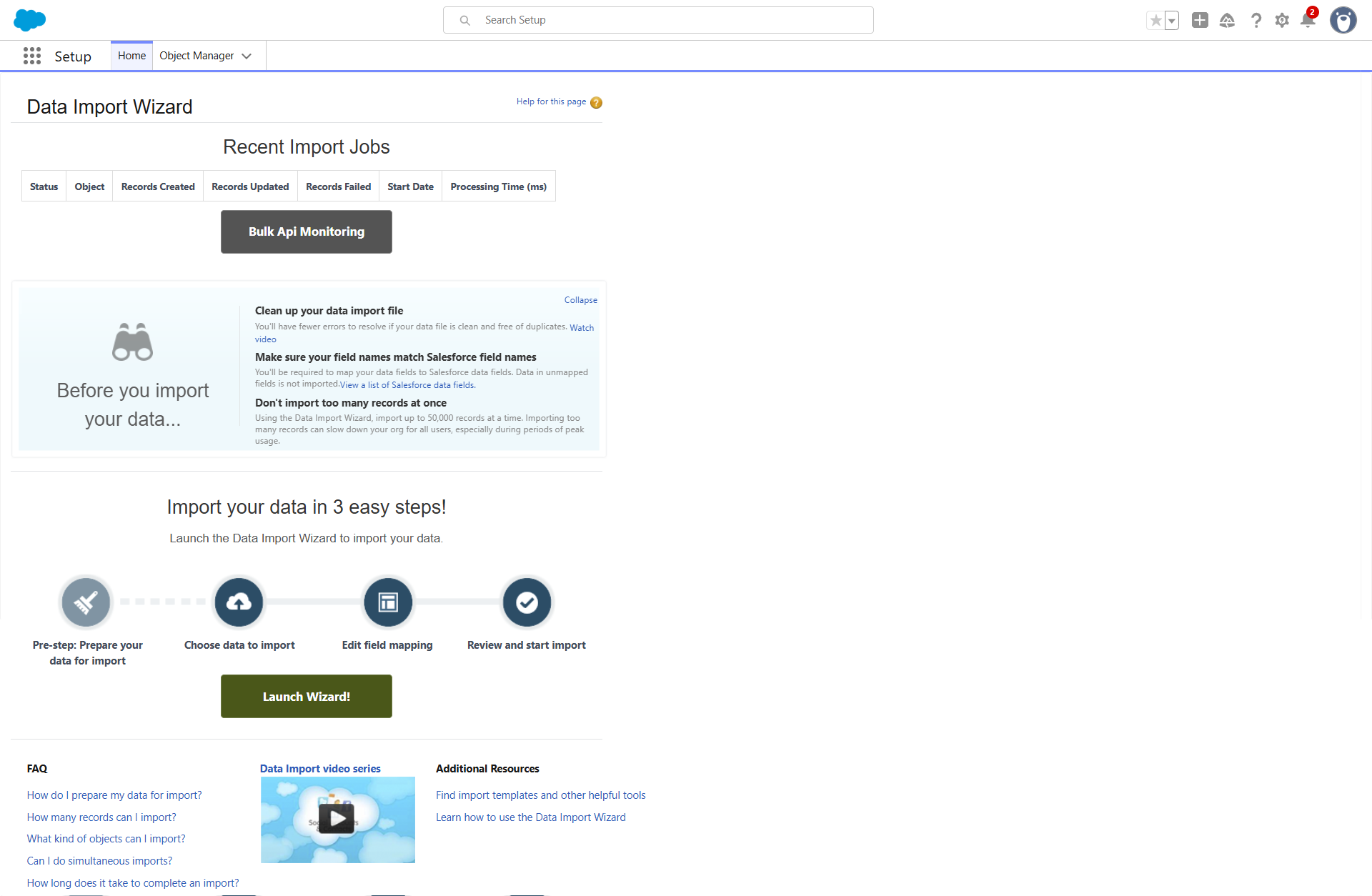This screenshot has width=1372, height=896.
Task: Collapse the import tips panel
Action: (580, 300)
